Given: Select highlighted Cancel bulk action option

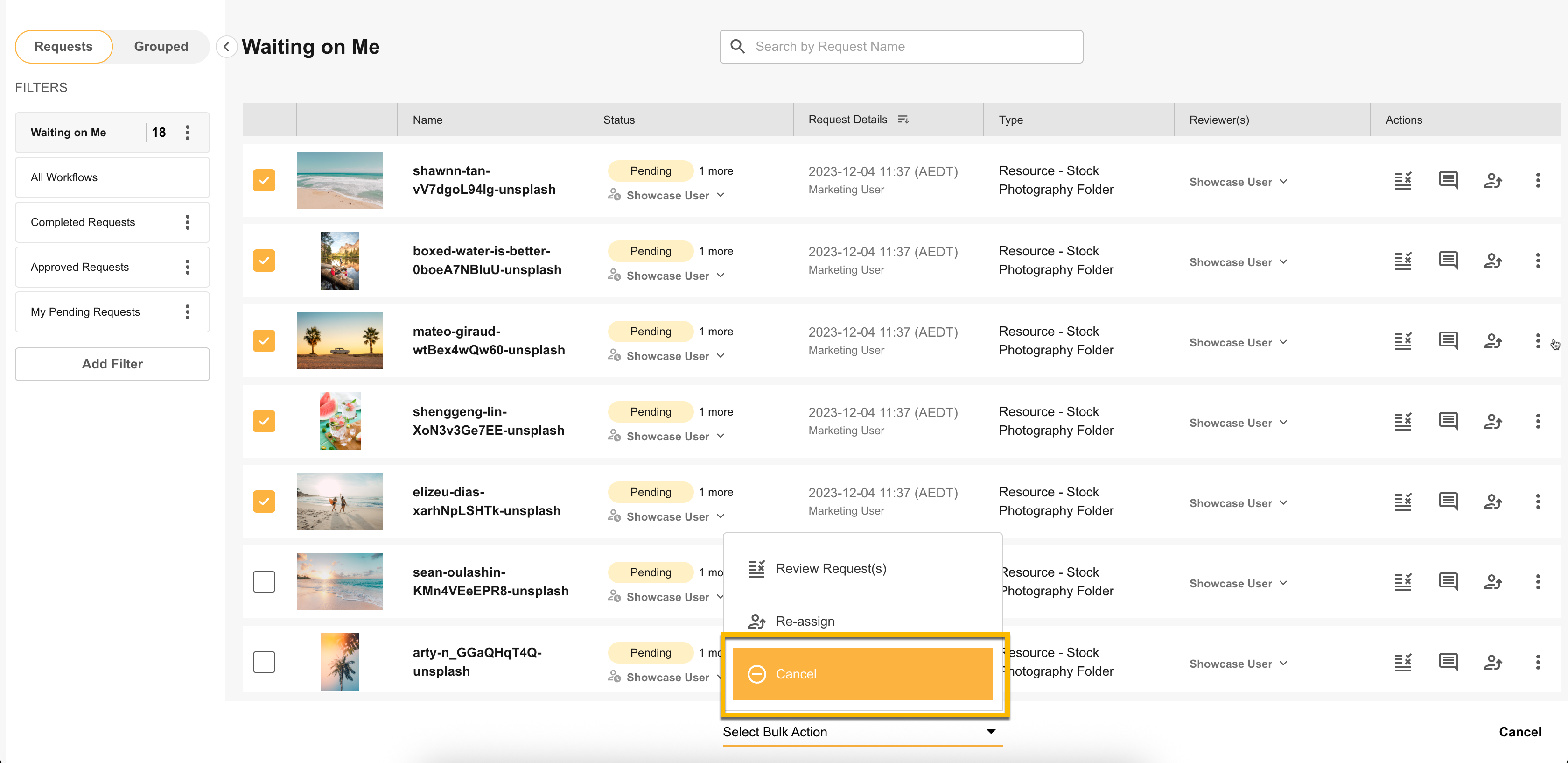Looking at the screenshot, I should pos(862,674).
